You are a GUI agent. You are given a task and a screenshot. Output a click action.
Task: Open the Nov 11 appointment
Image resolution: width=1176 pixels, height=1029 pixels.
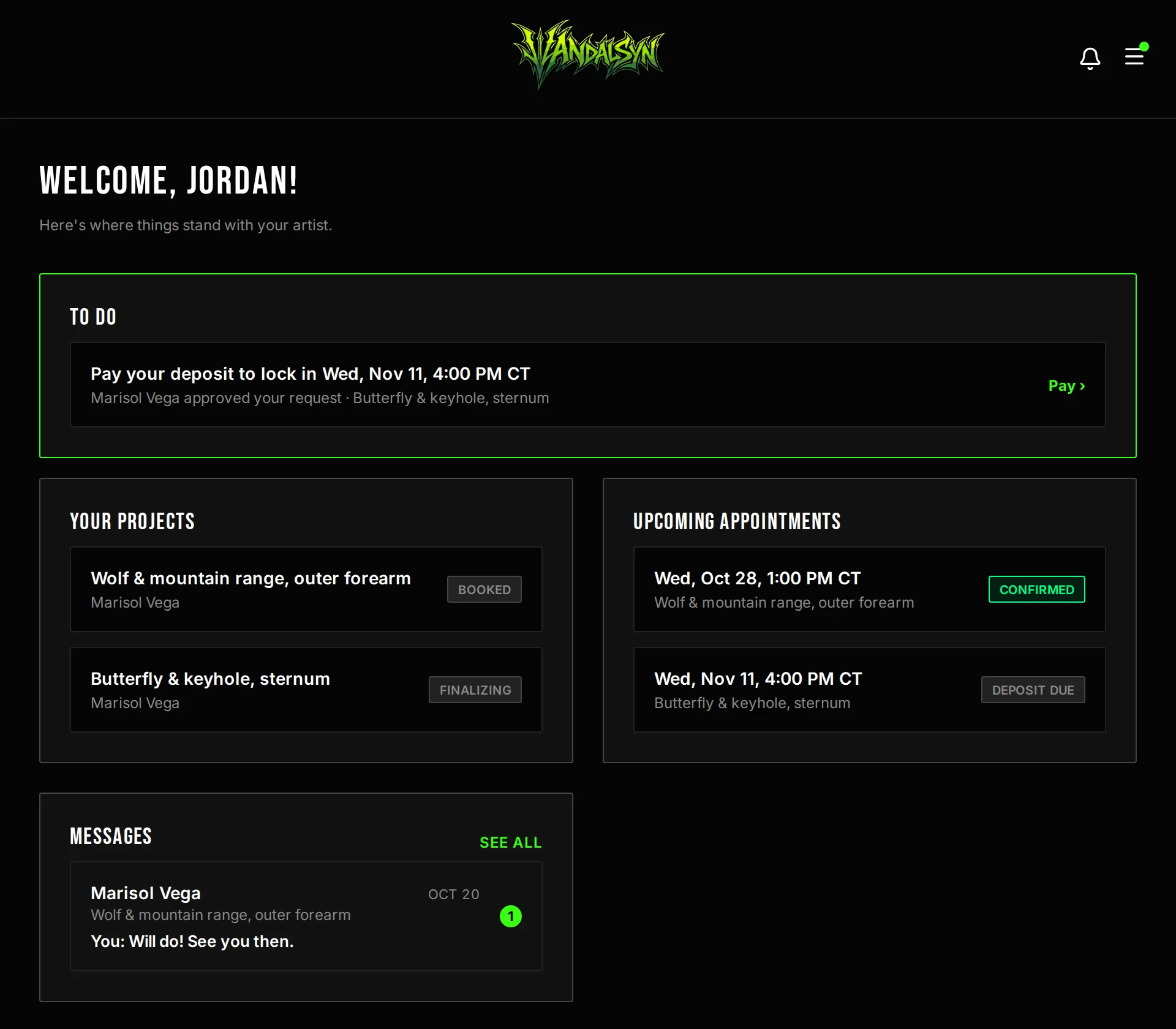(x=870, y=690)
